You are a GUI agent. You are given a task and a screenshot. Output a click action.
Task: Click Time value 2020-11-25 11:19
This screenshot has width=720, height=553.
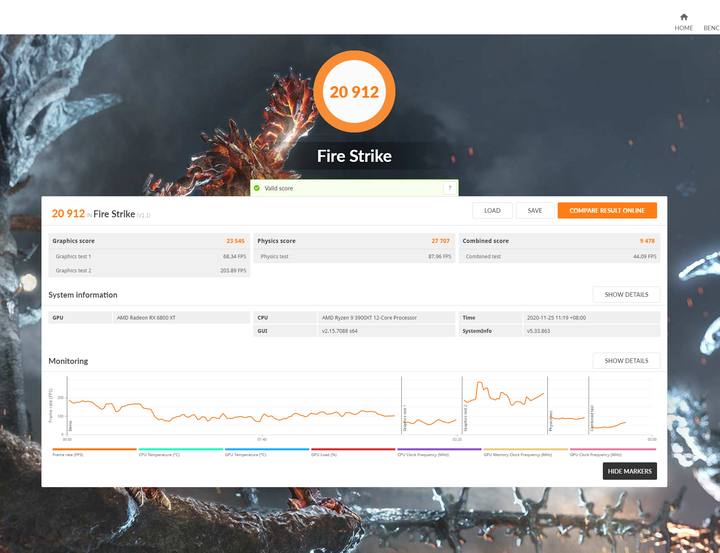pos(556,317)
